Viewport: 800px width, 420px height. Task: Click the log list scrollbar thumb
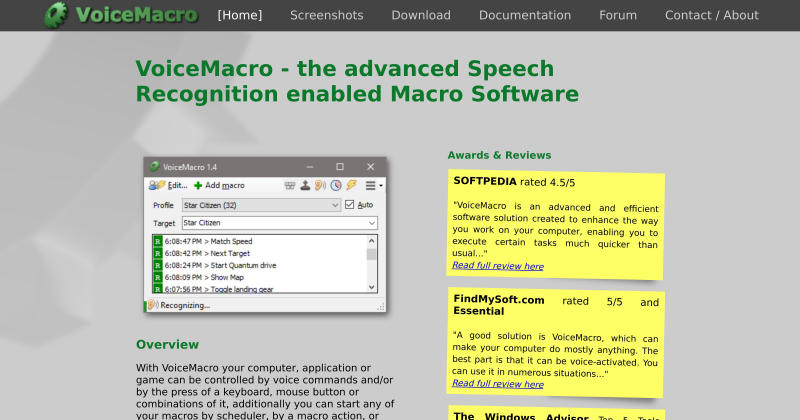coord(371,254)
